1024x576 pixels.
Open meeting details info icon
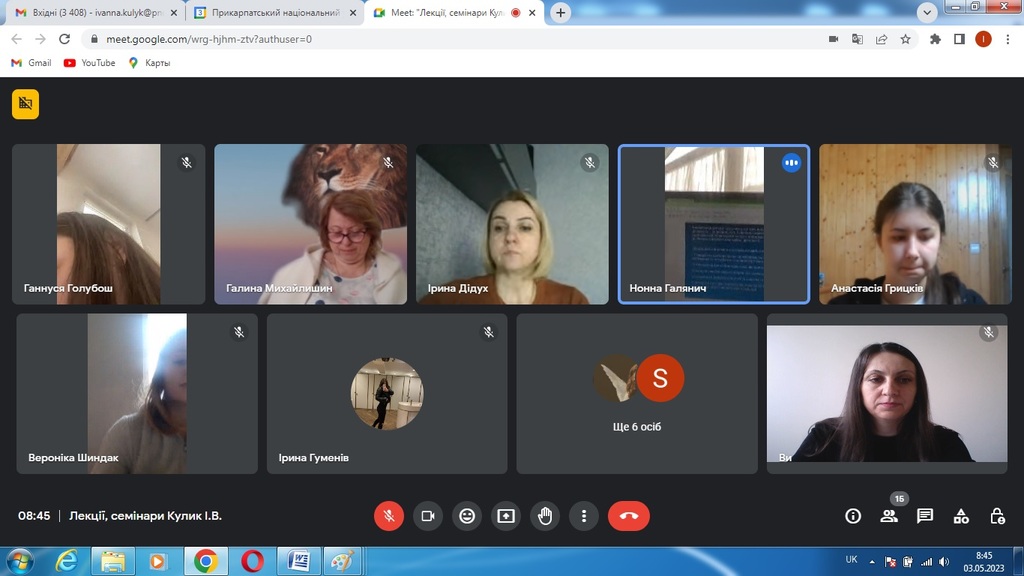(x=853, y=516)
